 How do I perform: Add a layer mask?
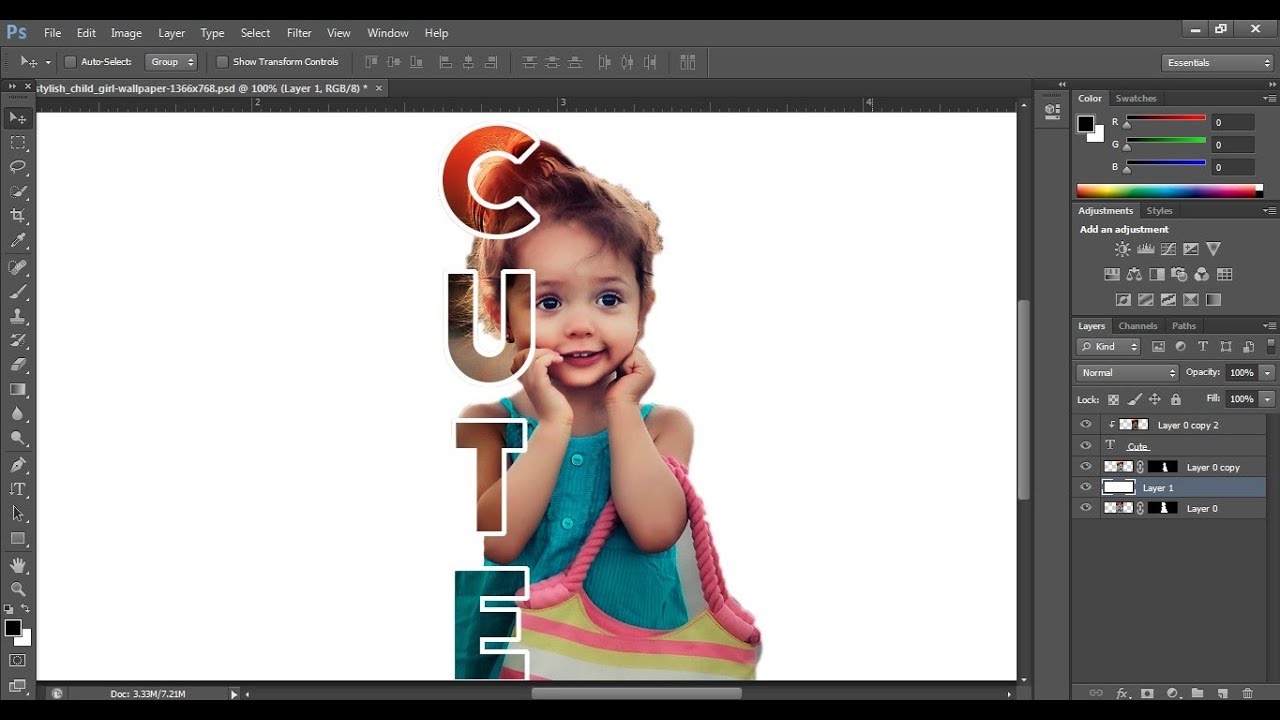click(1147, 693)
